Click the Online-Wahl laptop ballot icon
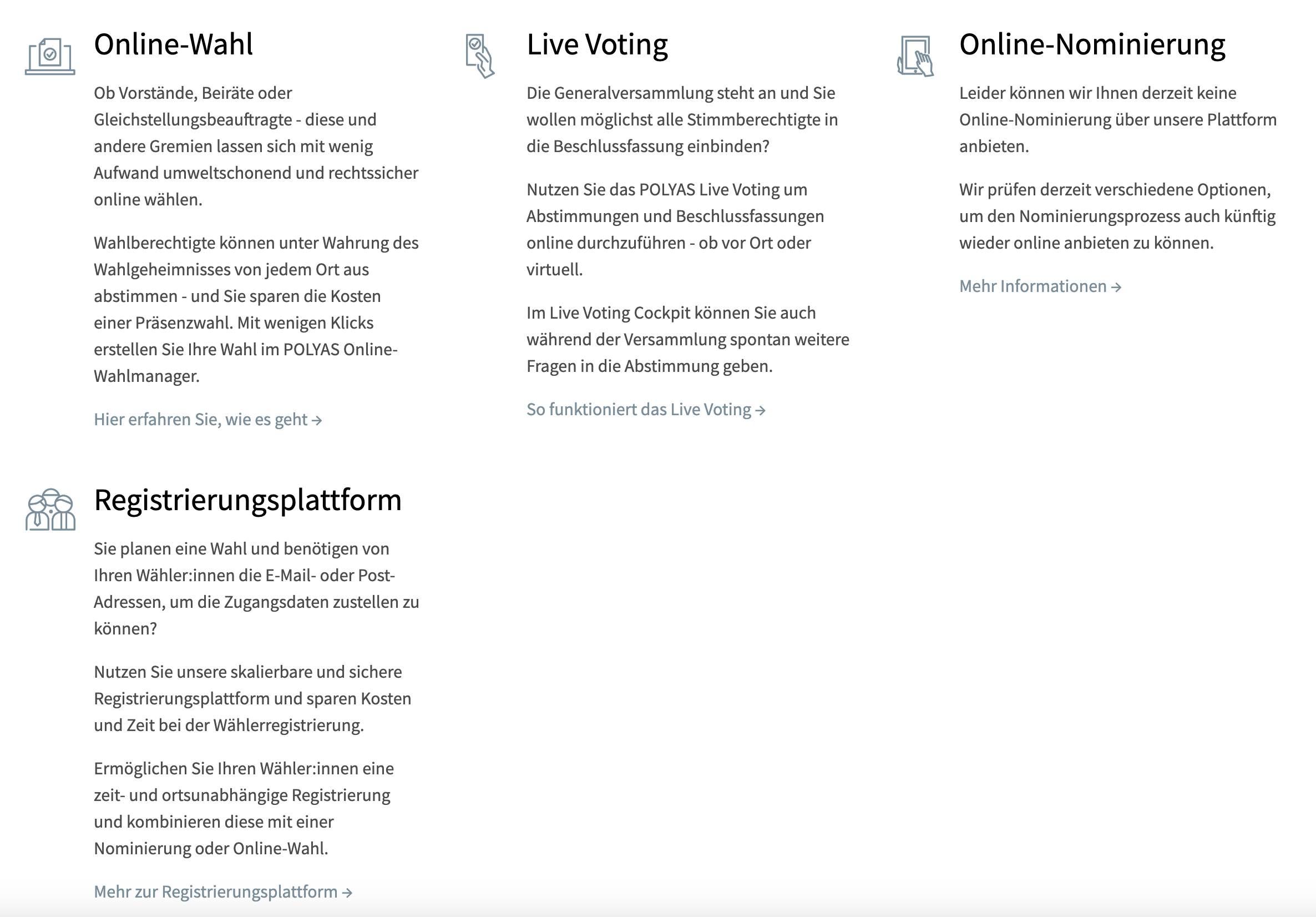 (x=50, y=56)
